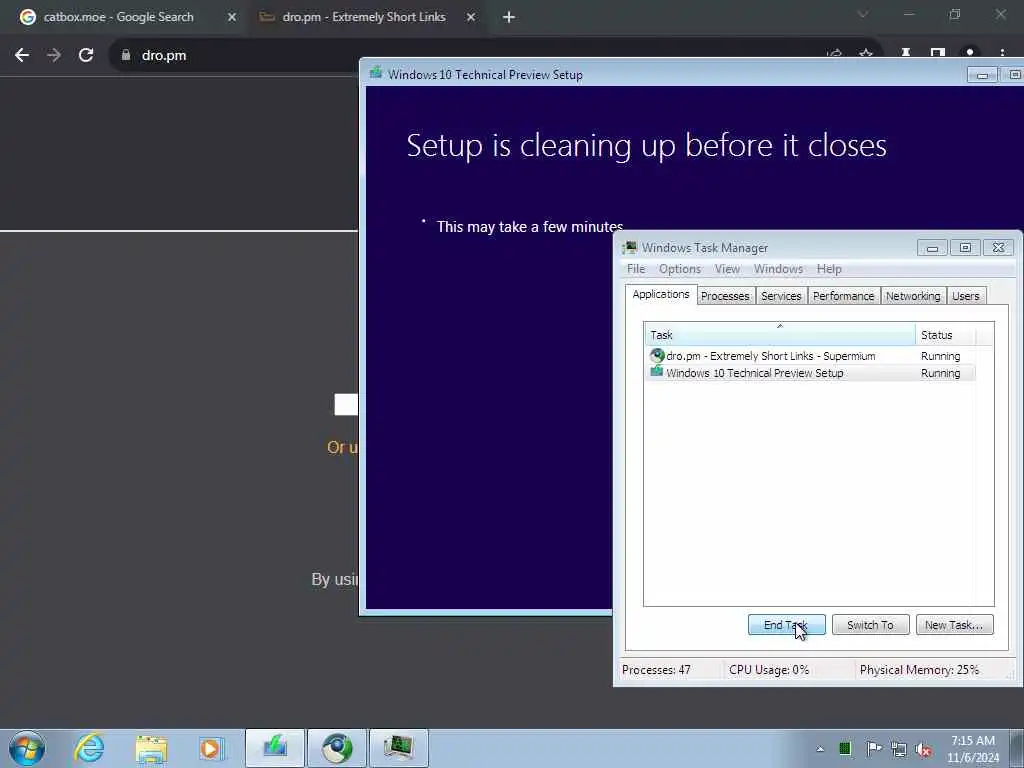
Task: Click the Setup taskbar button
Action: (x=275, y=748)
